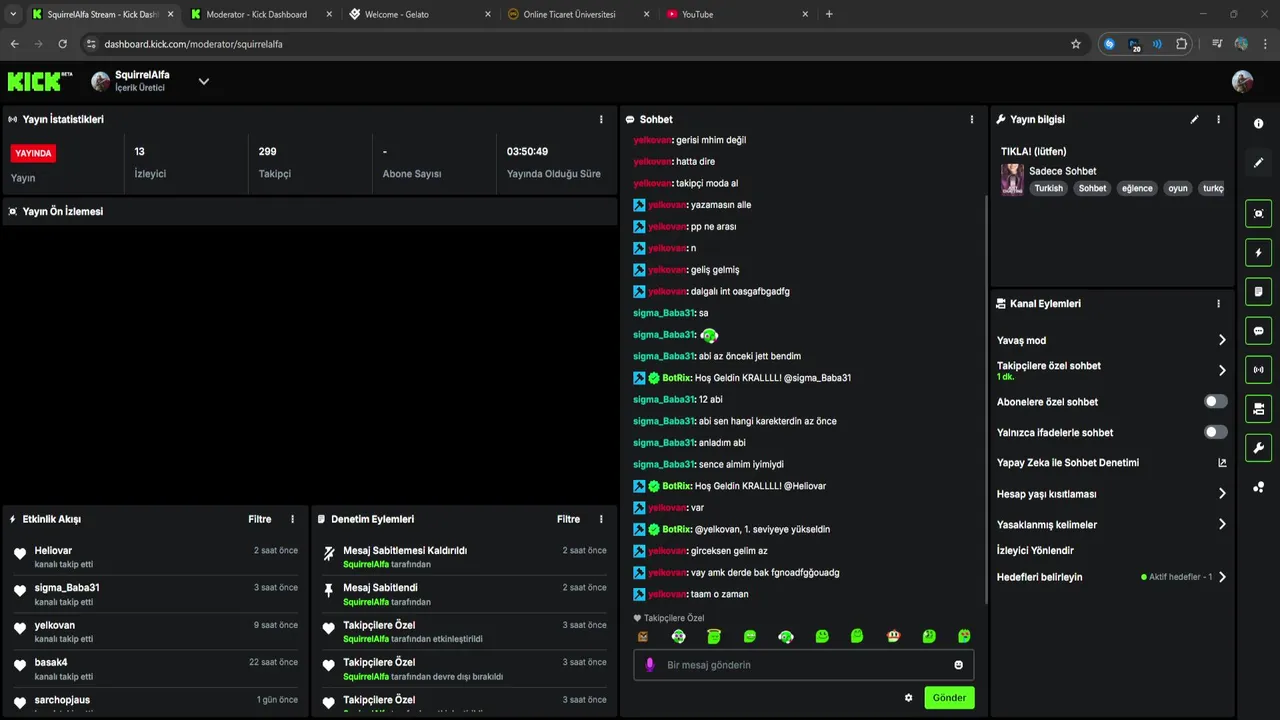The width and height of the screenshot is (1280, 720).
Task: Toggle the lightning activity feed sidebar icon
Action: [1258, 252]
